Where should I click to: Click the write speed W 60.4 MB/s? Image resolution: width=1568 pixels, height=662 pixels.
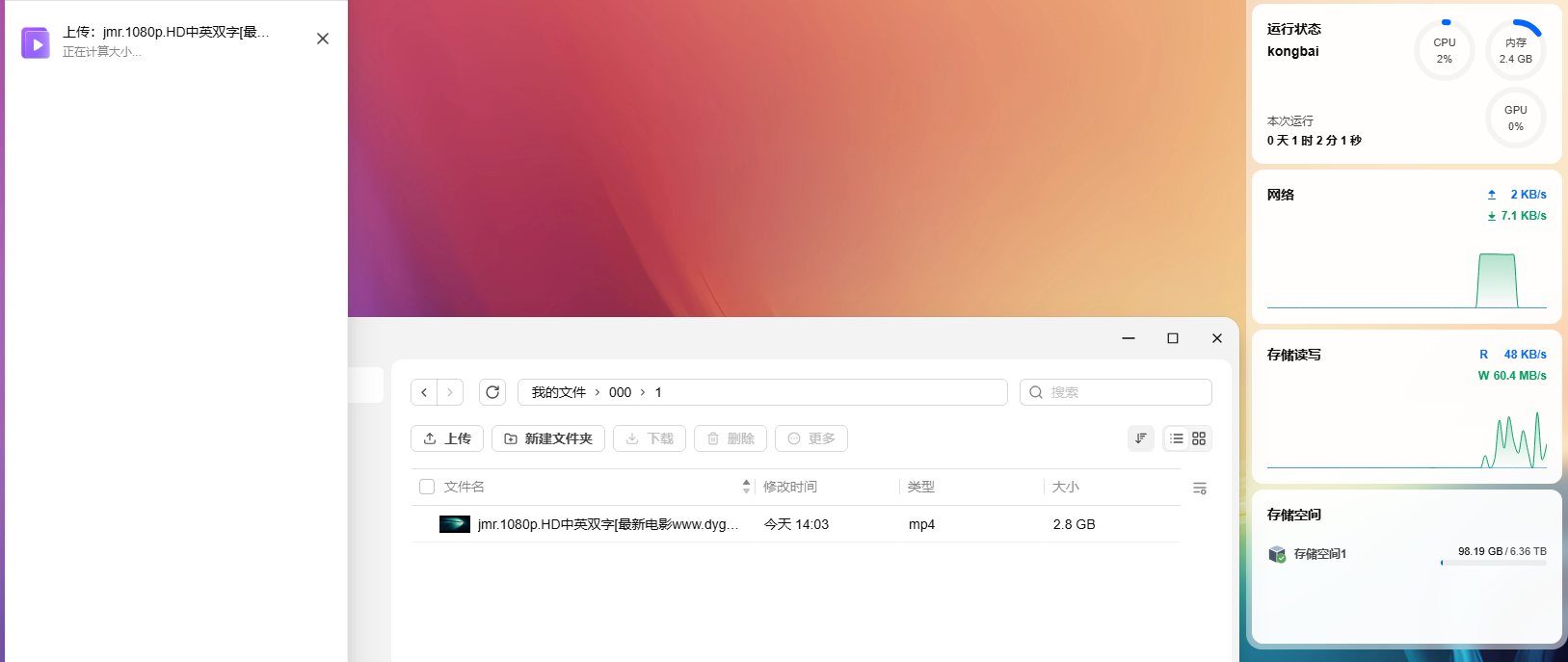1512,376
